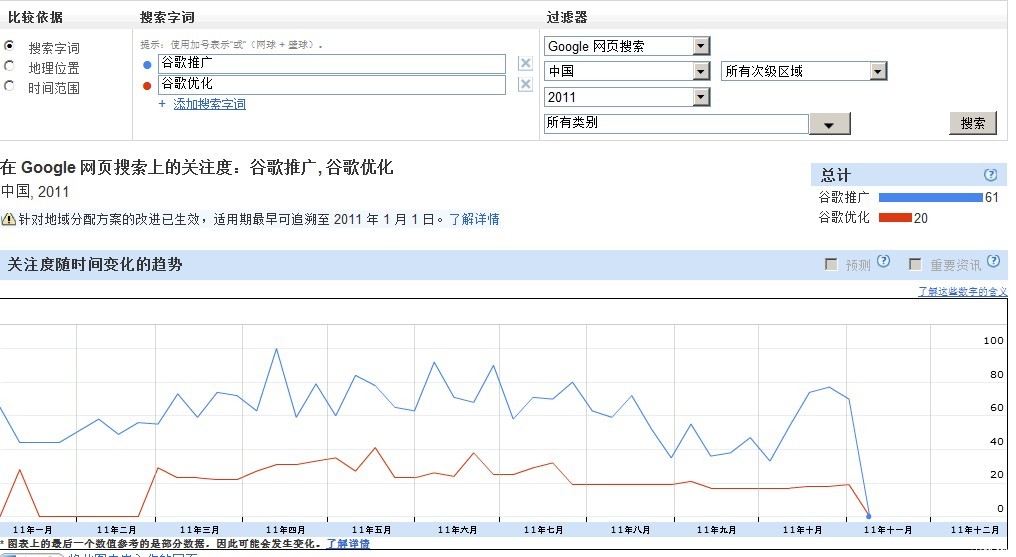Open the 中国 country dropdown

click(x=627, y=71)
